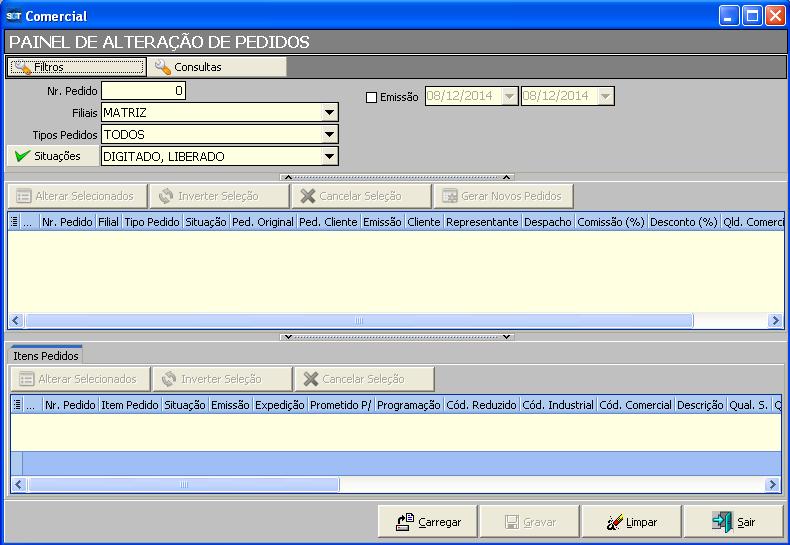Click the SIT application icon in title bar
The width and height of the screenshot is (790, 545).
(x=13, y=16)
